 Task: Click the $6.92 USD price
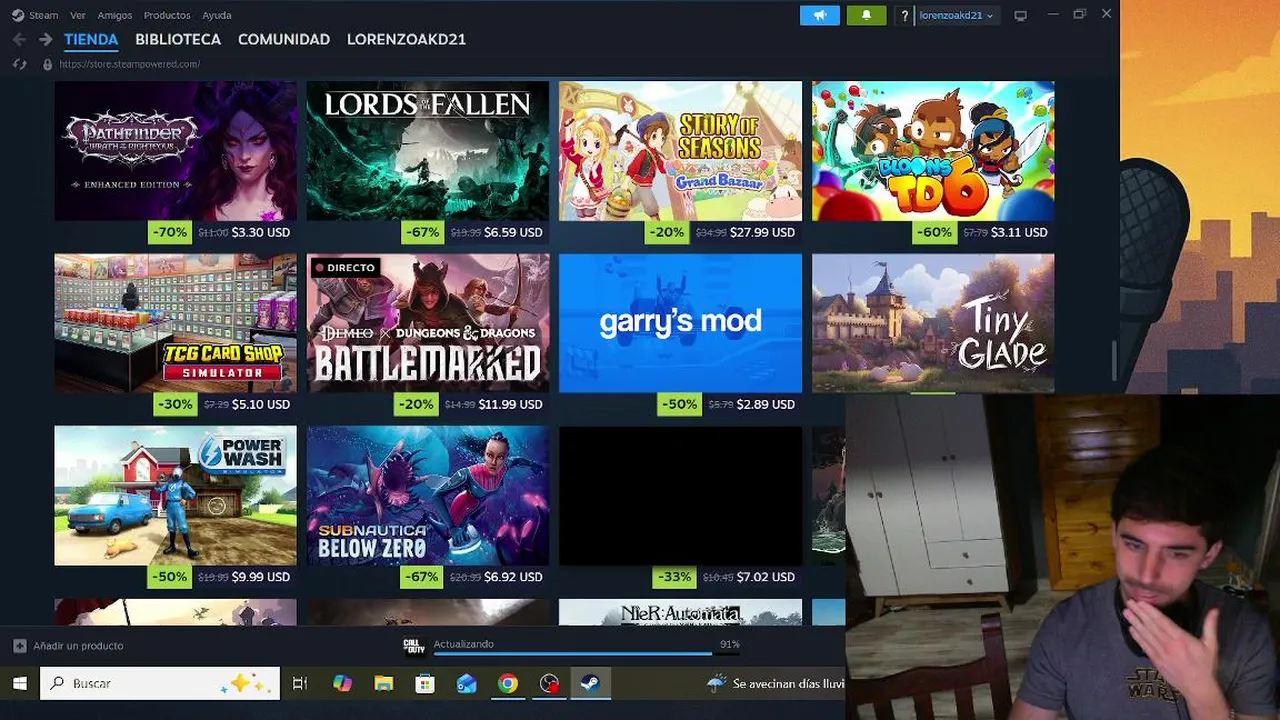coord(513,577)
